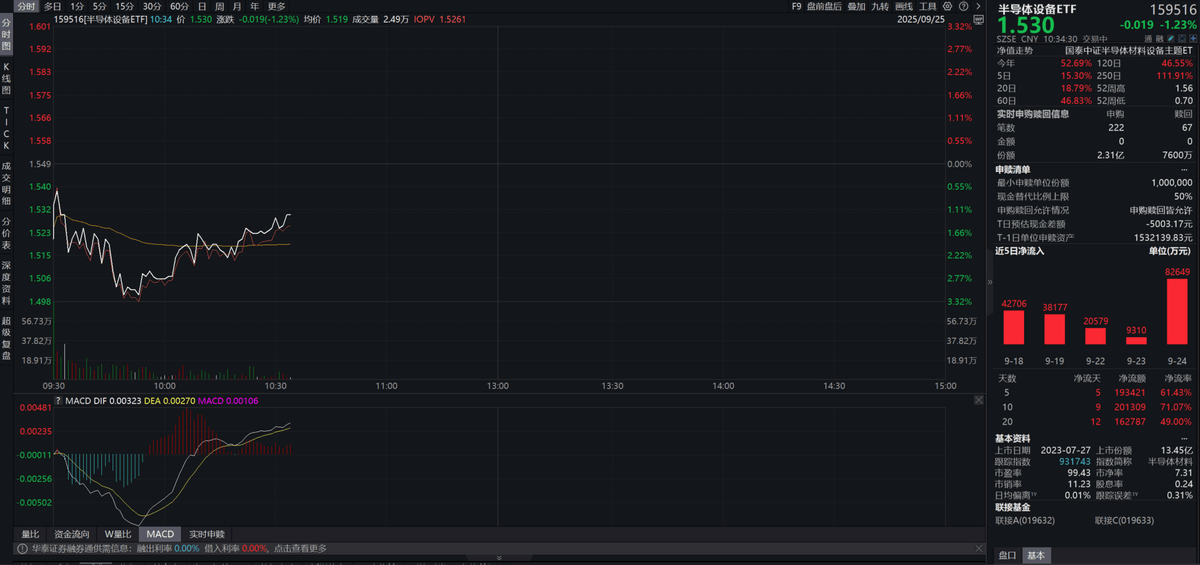Screen dimensions: 1200x565
Task: Expand the right arrow chevron in toolbar
Action: 978,6
